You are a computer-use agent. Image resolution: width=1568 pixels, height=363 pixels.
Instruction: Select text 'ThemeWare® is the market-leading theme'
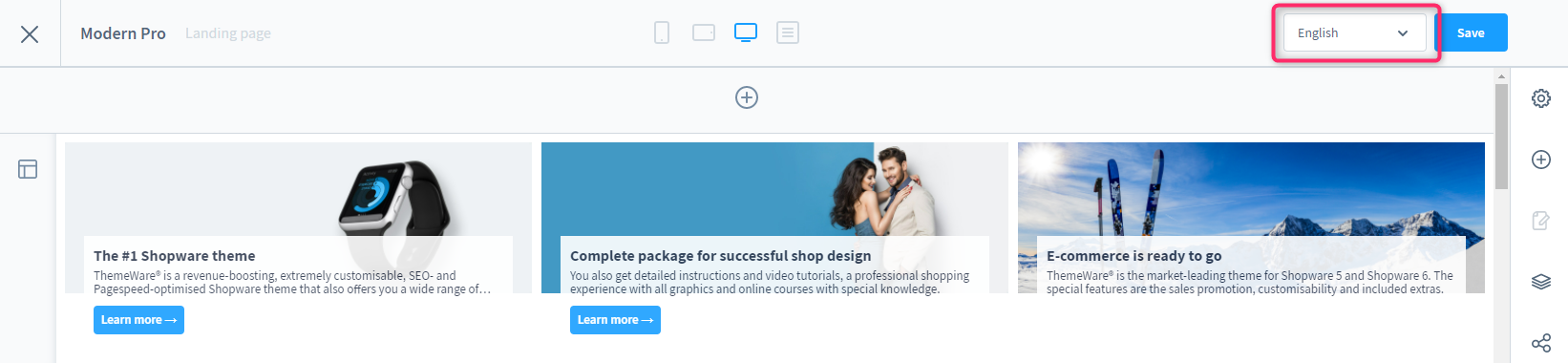[x=1250, y=282]
